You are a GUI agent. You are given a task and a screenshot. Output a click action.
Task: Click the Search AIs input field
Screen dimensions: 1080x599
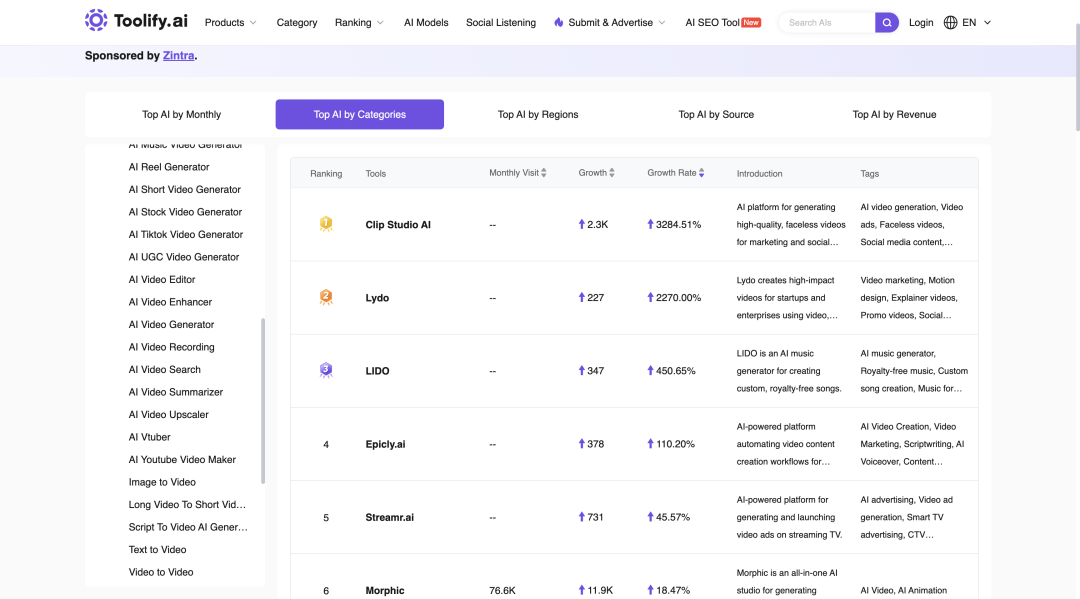coord(827,23)
